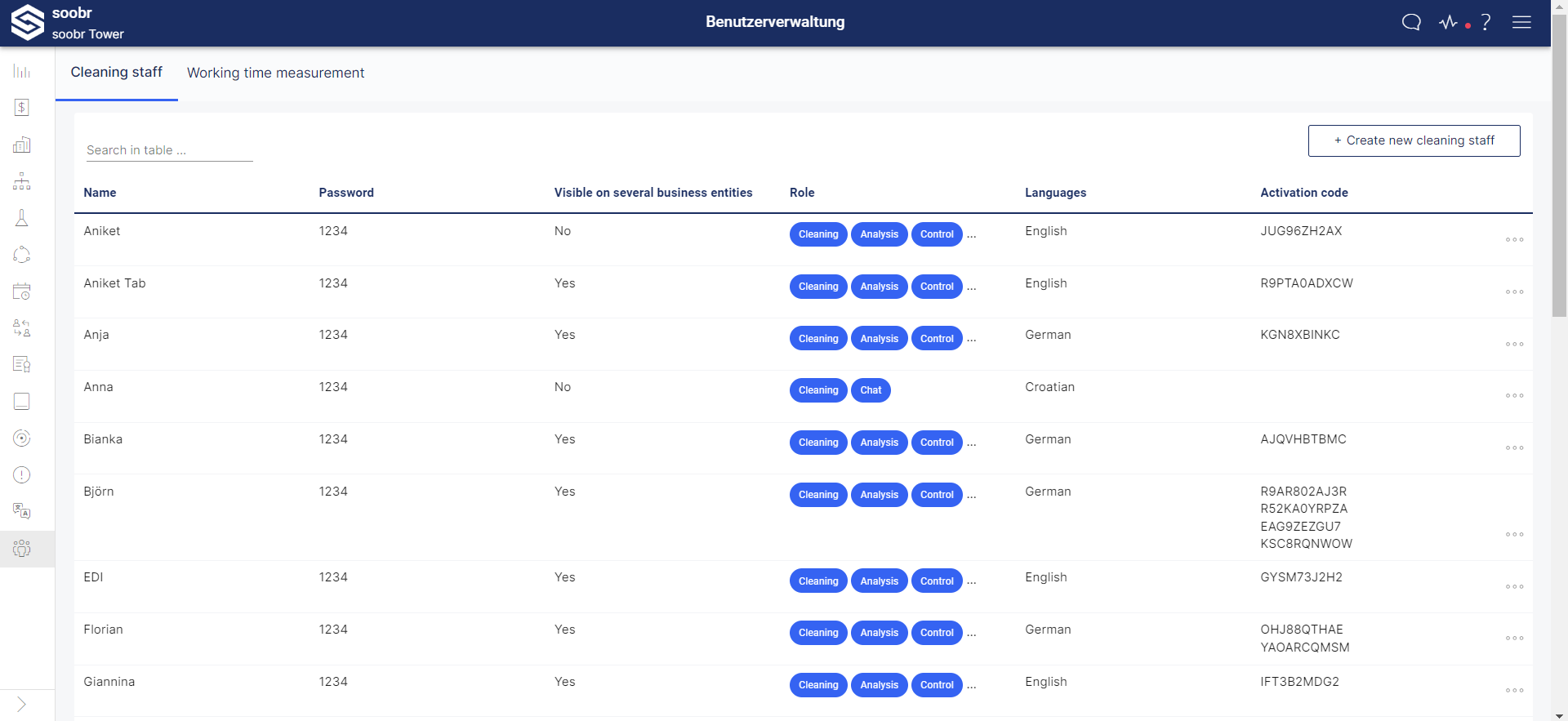The width and height of the screenshot is (1568, 721).
Task: Open the hamburger menu
Action: coord(1521,22)
